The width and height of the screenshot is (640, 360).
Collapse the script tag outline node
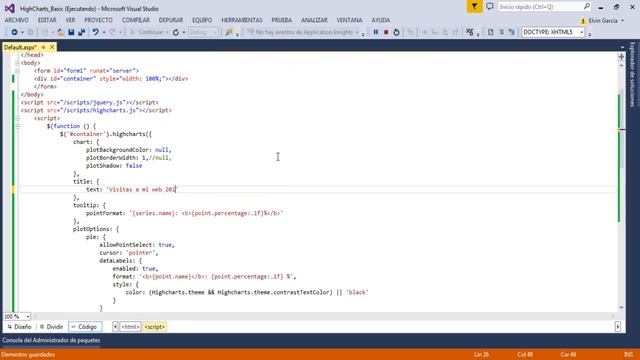click(17, 118)
